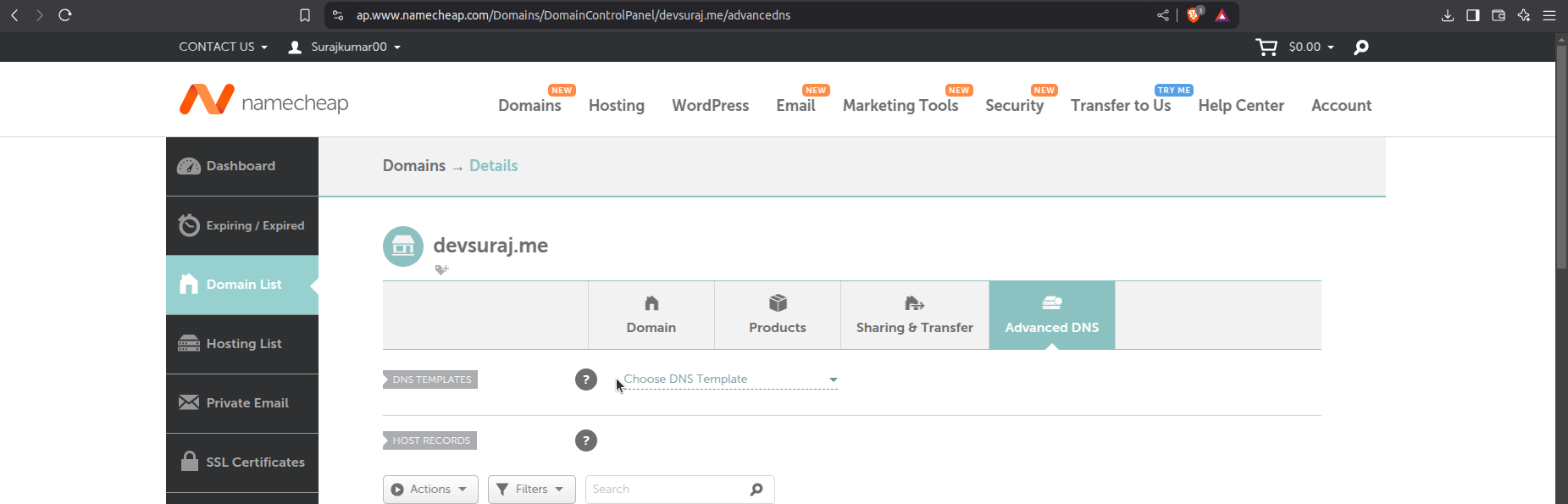The width and height of the screenshot is (1568, 504).
Task: Select the Advanced DNS tab
Action: pyautogui.click(x=1052, y=315)
